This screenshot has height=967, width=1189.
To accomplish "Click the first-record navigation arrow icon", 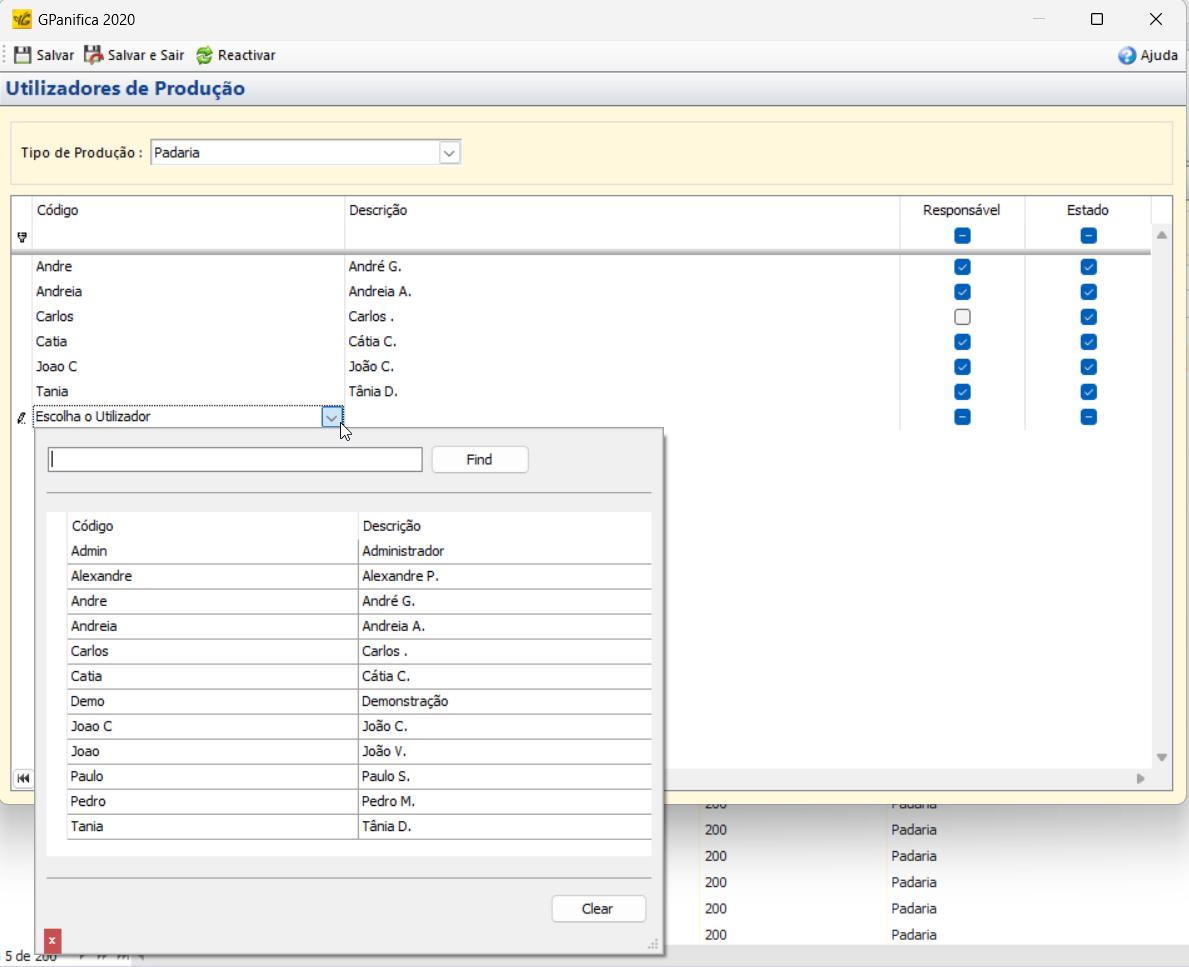I will [x=22, y=778].
